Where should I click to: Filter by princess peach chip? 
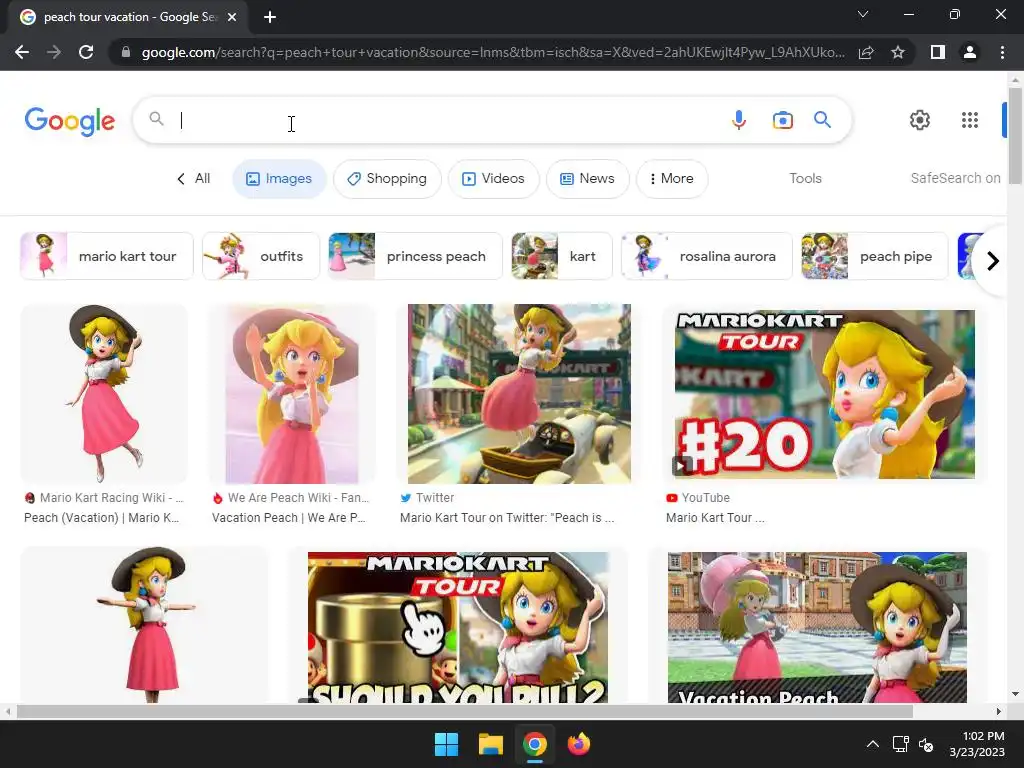(415, 256)
